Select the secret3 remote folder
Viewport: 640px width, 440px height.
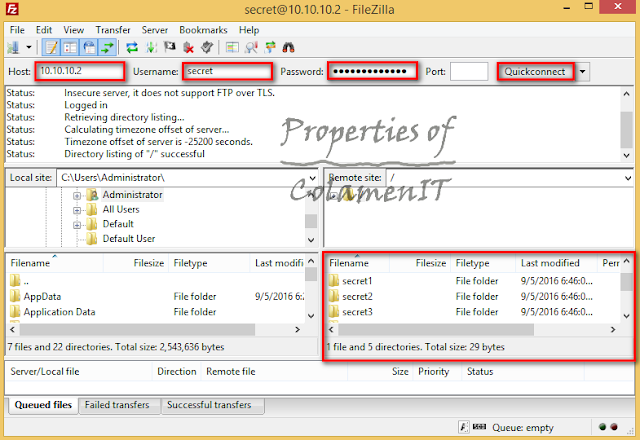pos(357,312)
